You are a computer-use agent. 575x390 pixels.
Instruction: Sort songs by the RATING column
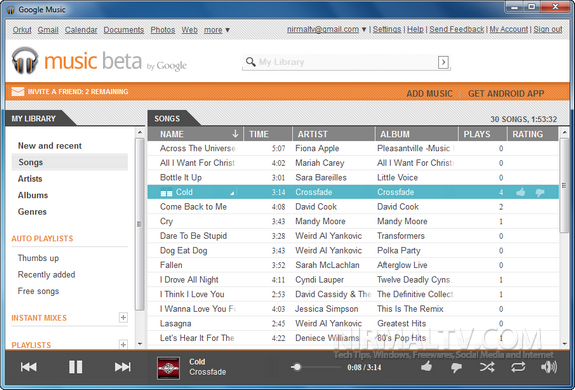point(533,134)
